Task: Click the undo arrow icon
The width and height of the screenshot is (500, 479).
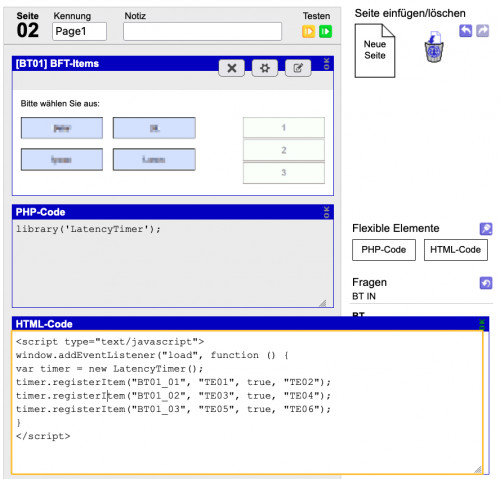Action: [x=466, y=31]
